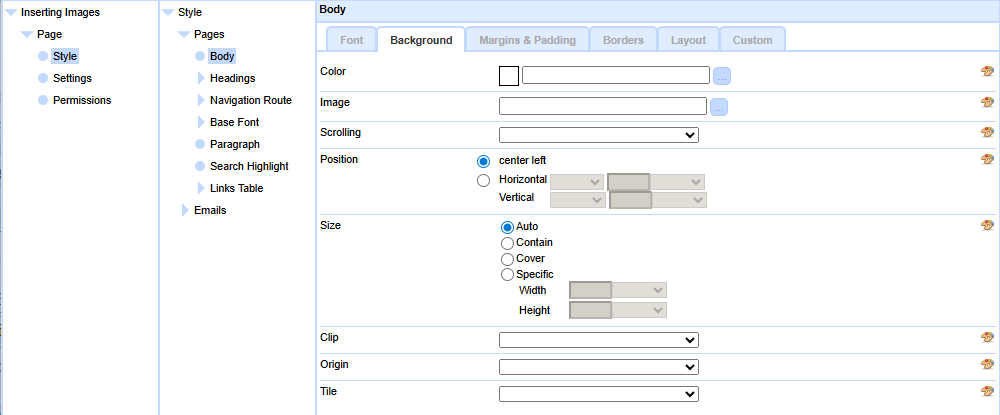Select the Contain size radio button
Viewport: 1000px width, 415px height.
pyautogui.click(x=507, y=243)
